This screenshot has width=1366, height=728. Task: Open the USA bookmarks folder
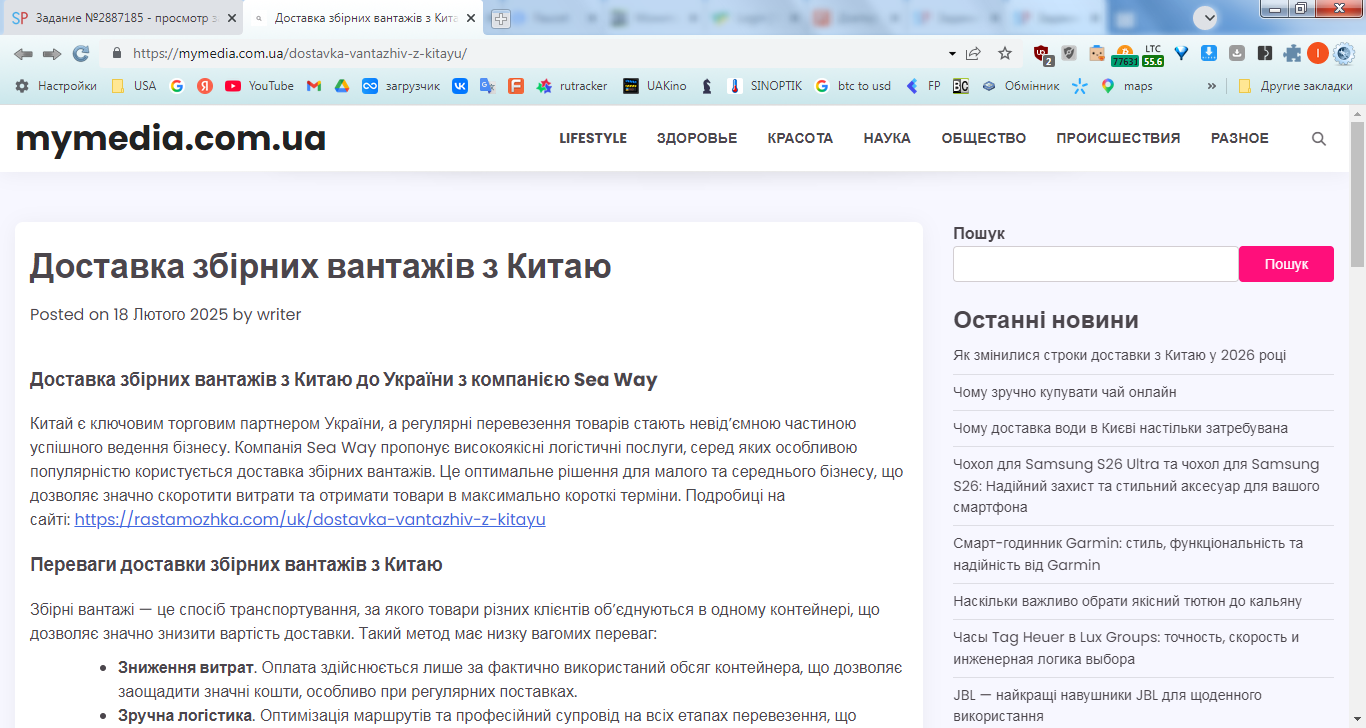click(x=133, y=86)
